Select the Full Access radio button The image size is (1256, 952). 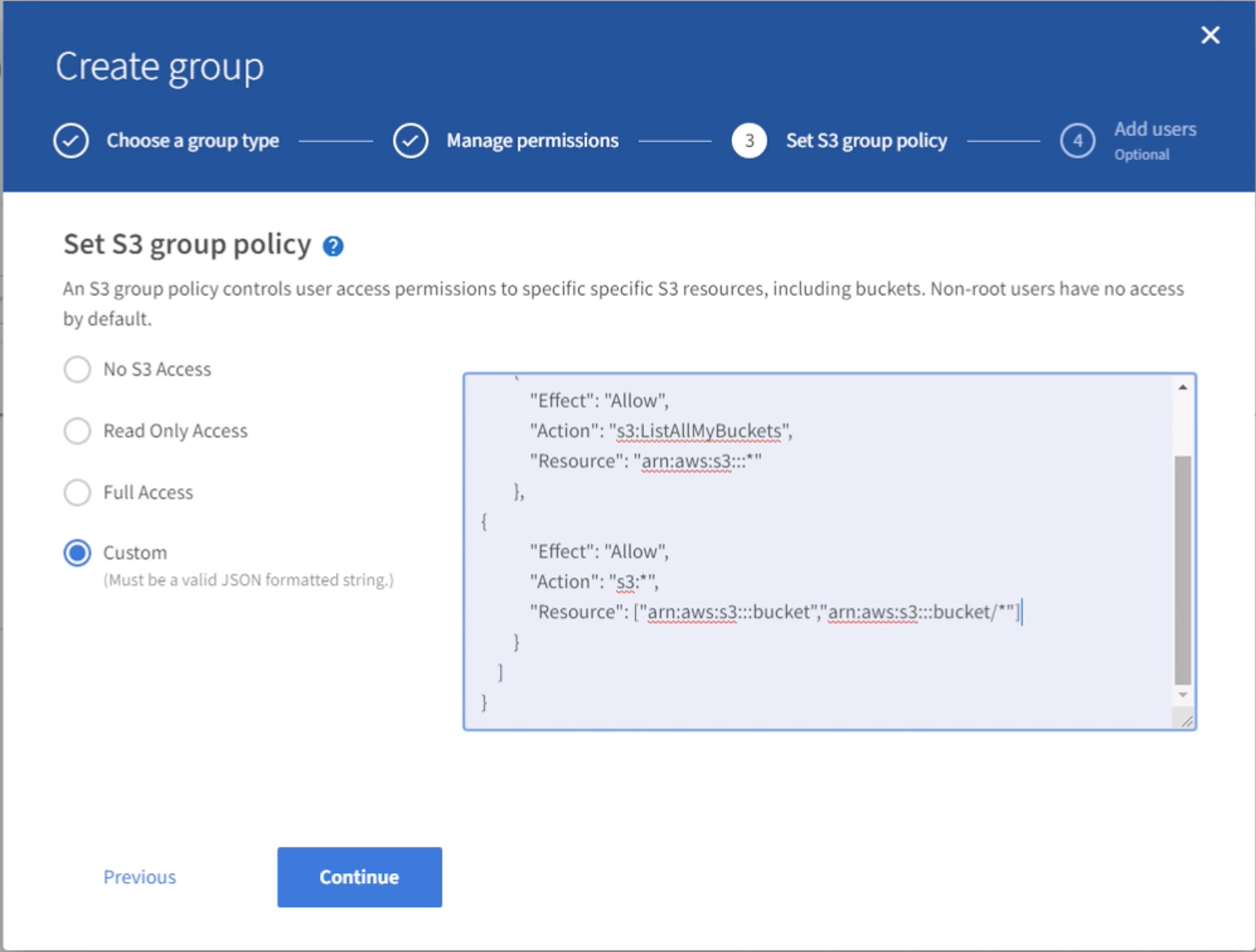point(78,490)
